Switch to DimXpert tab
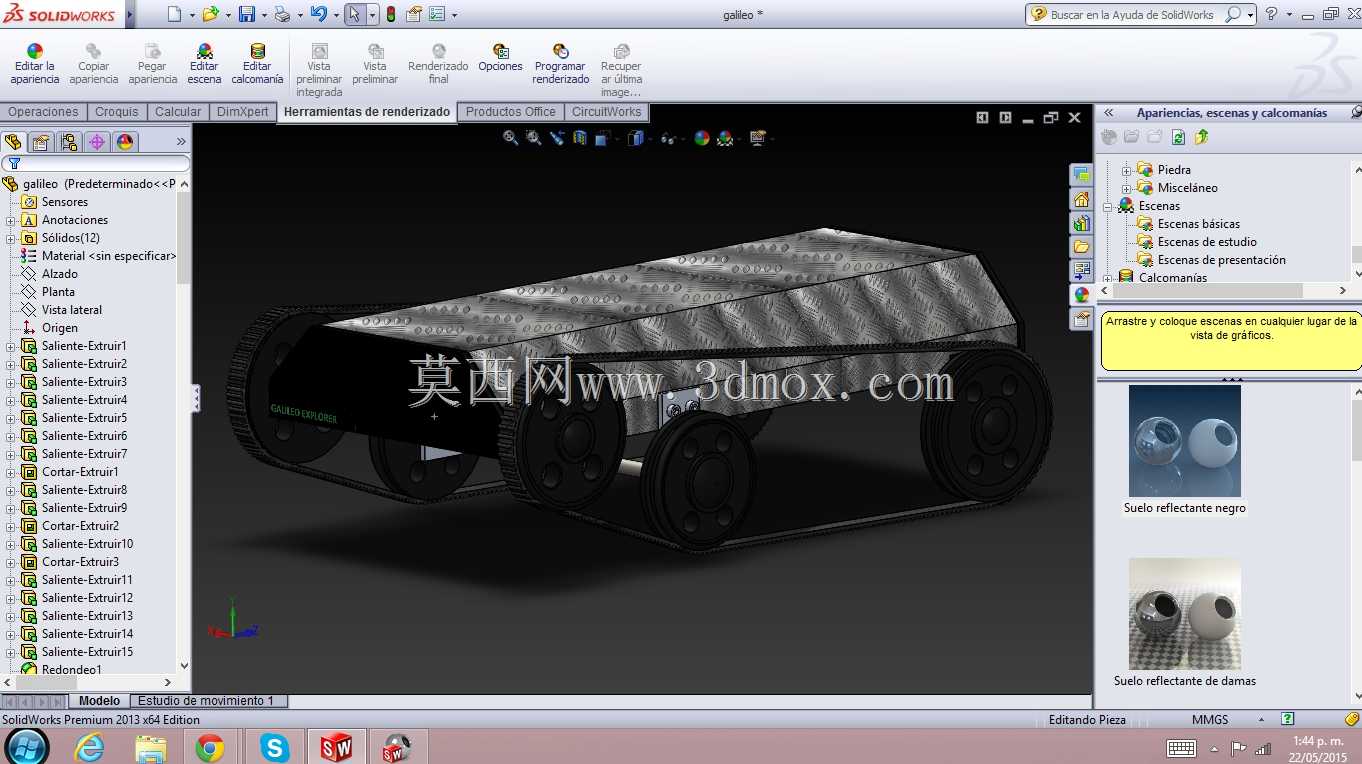The height and width of the screenshot is (764, 1362). [x=243, y=112]
